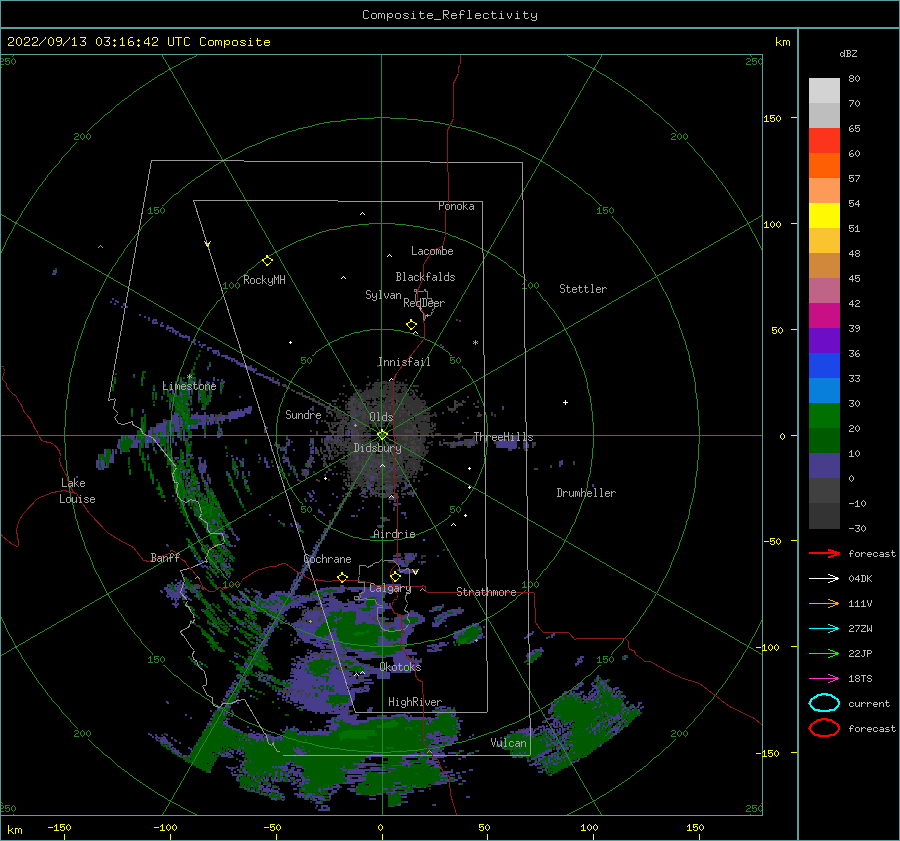Click the Airdrie label
900x841 pixels.
pyautogui.click(x=394, y=534)
